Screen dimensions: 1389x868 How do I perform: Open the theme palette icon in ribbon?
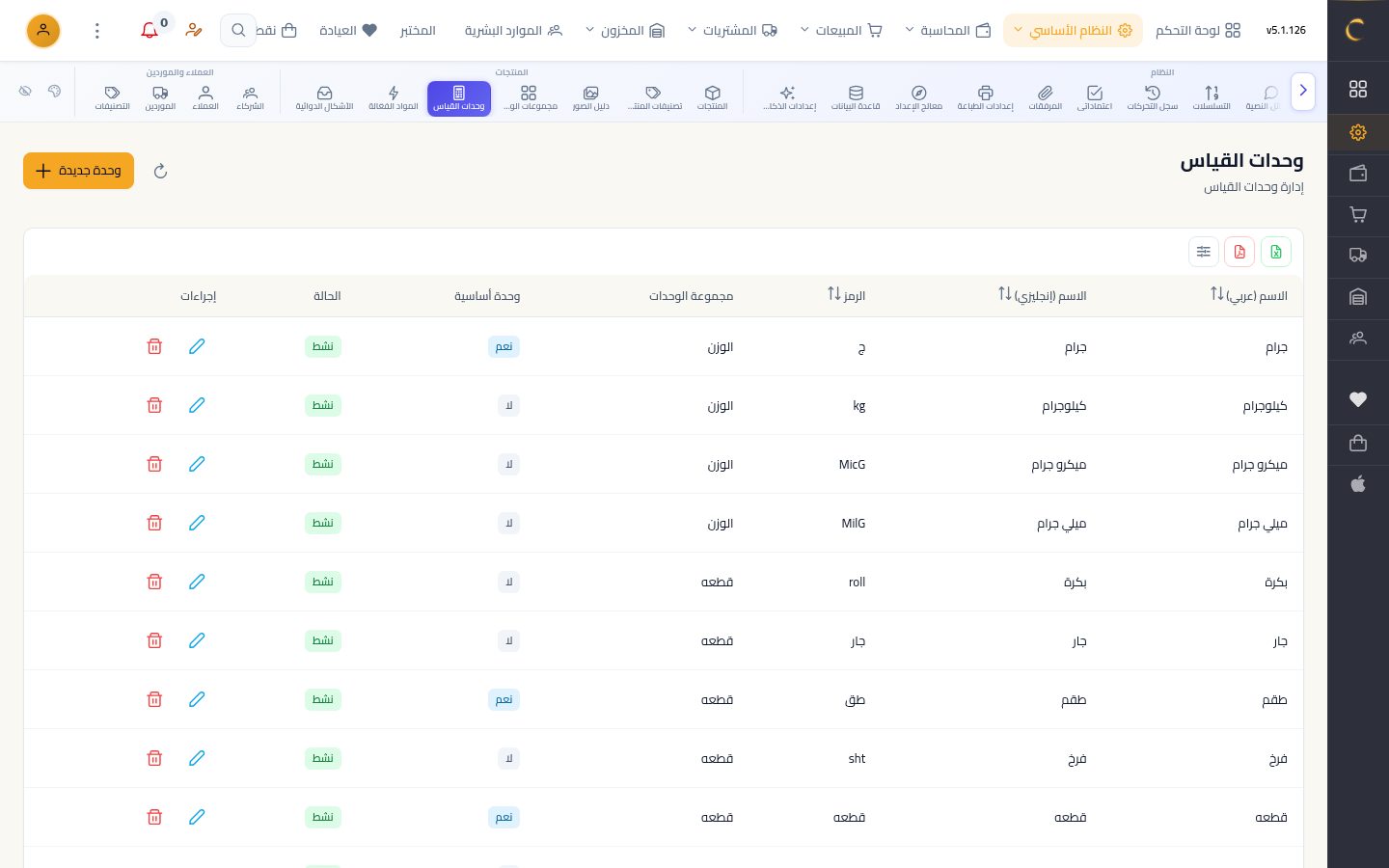54,91
